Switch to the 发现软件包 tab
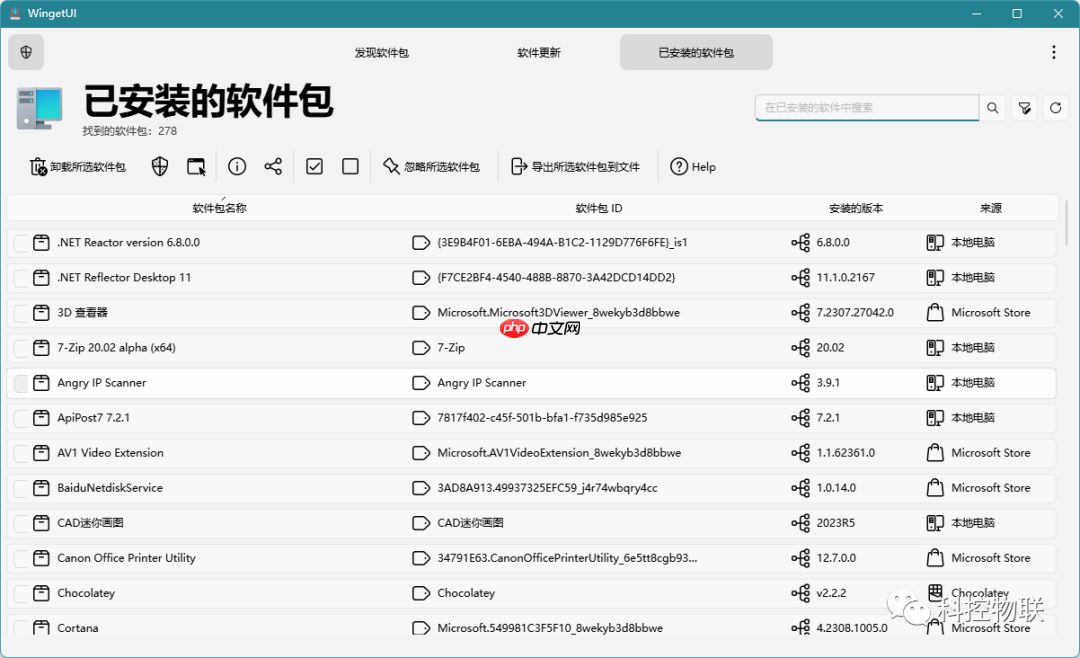 (x=383, y=52)
